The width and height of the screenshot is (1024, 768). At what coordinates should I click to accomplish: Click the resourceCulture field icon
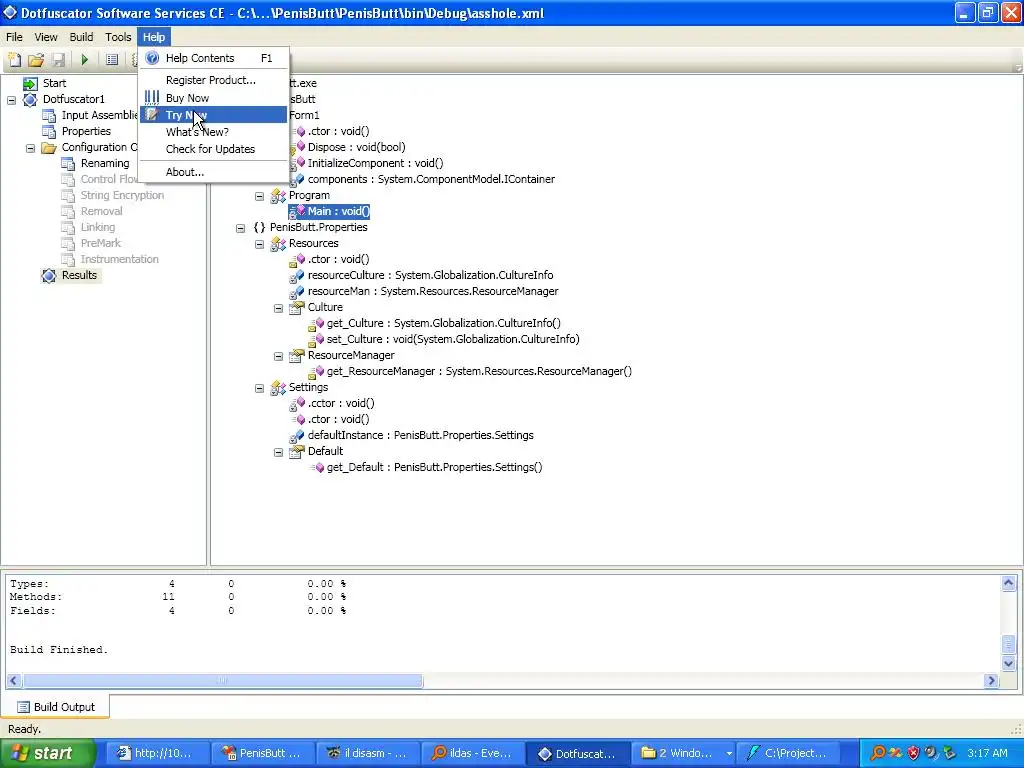coord(297,276)
